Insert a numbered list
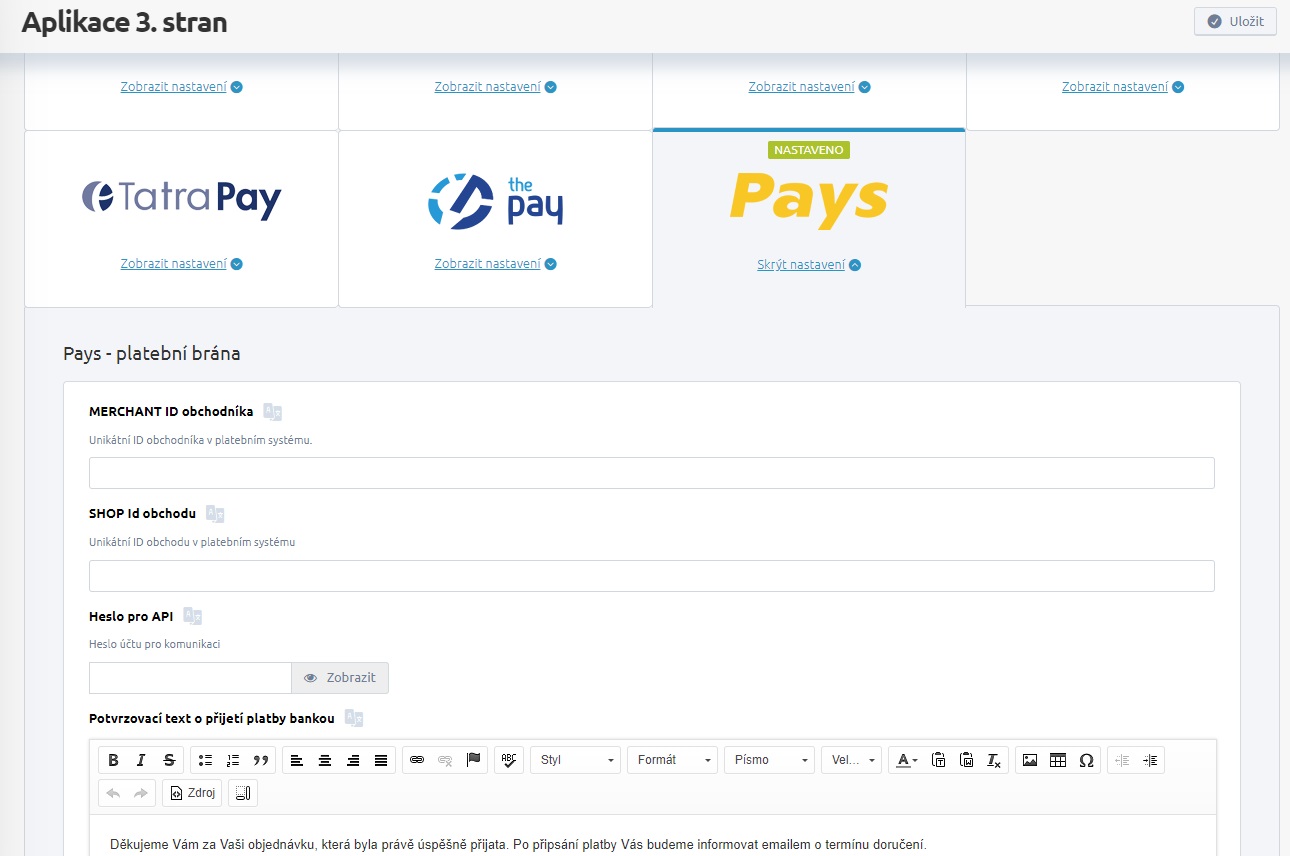The height and width of the screenshot is (856, 1290). (233, 760)
